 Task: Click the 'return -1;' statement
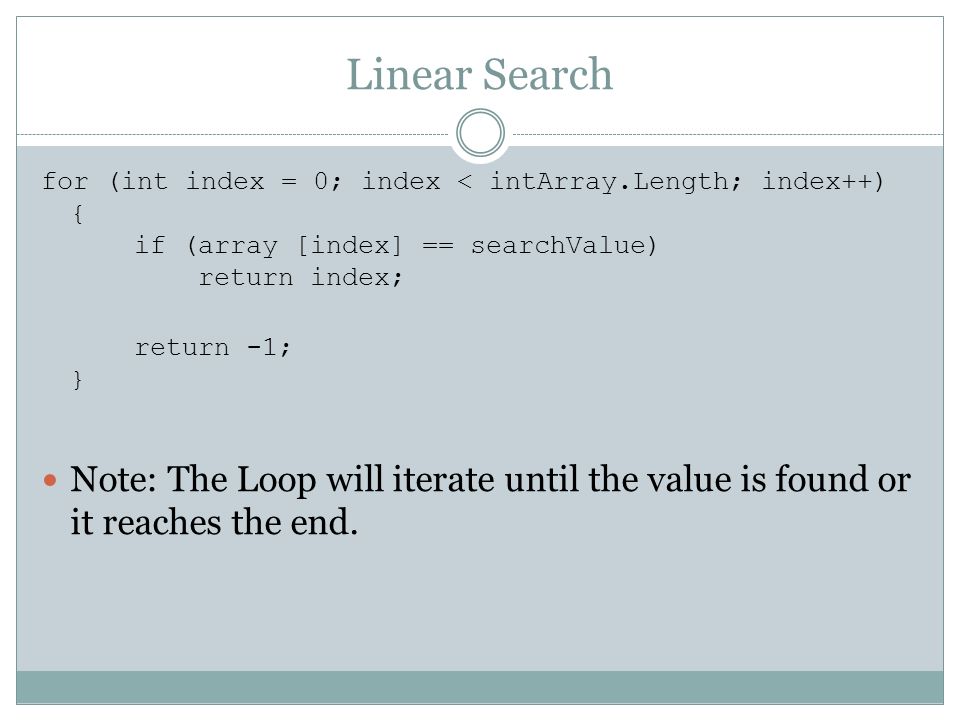click(212, 347)
